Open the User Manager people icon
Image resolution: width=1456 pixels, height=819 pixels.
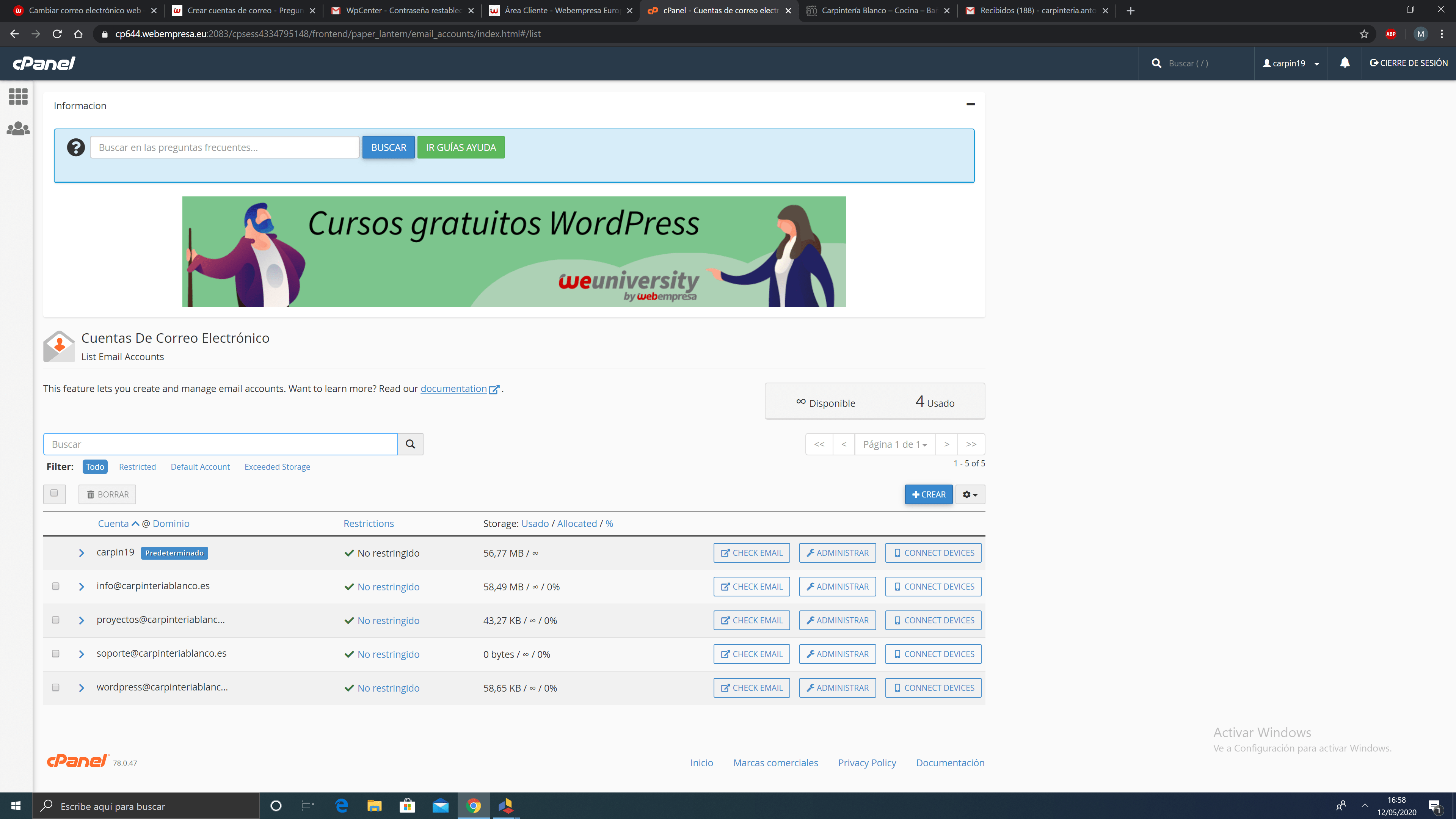pos(18,129)
